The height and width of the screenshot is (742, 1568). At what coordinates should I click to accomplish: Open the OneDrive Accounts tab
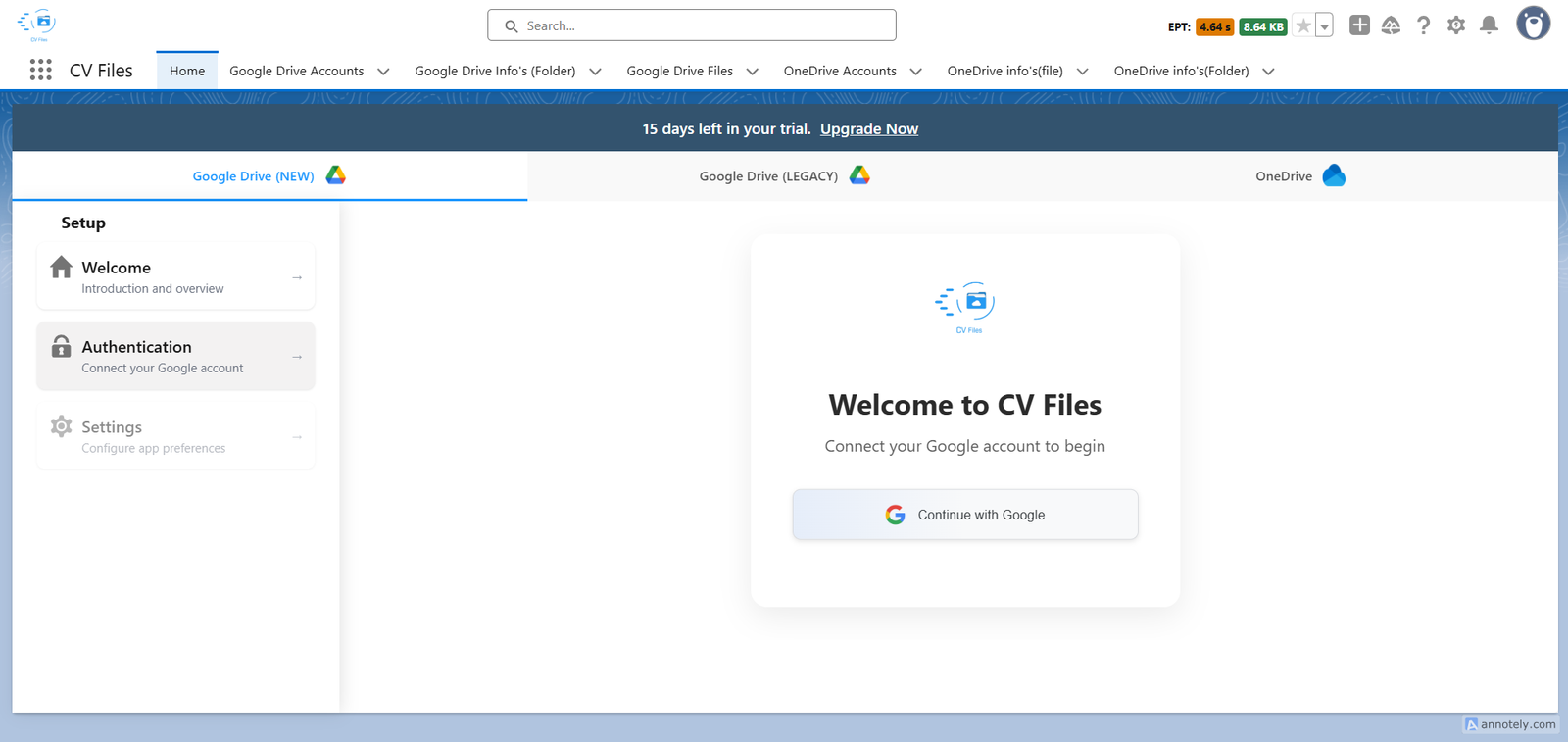[840, 71]
